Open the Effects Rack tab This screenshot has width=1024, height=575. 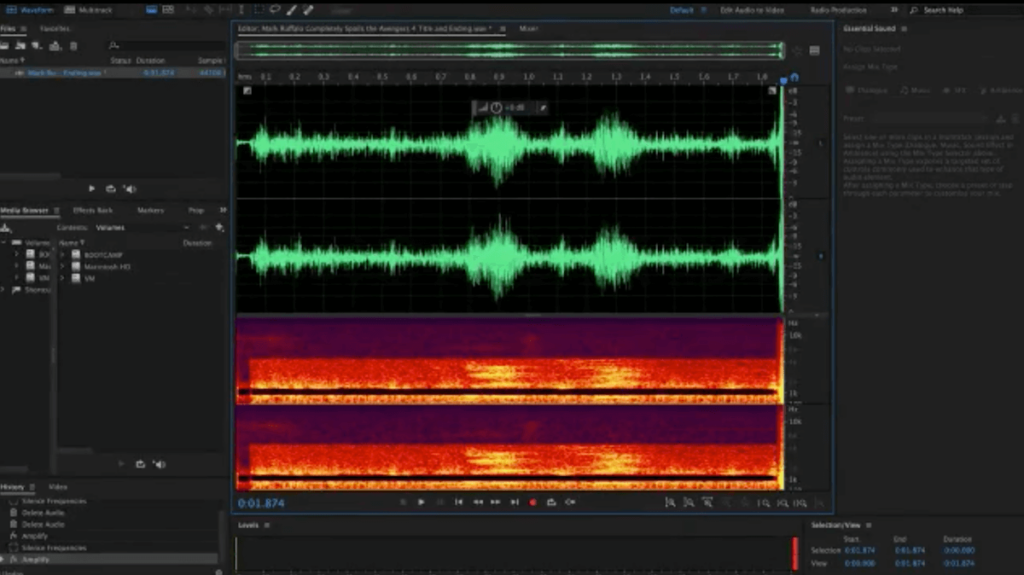[93, 210]
